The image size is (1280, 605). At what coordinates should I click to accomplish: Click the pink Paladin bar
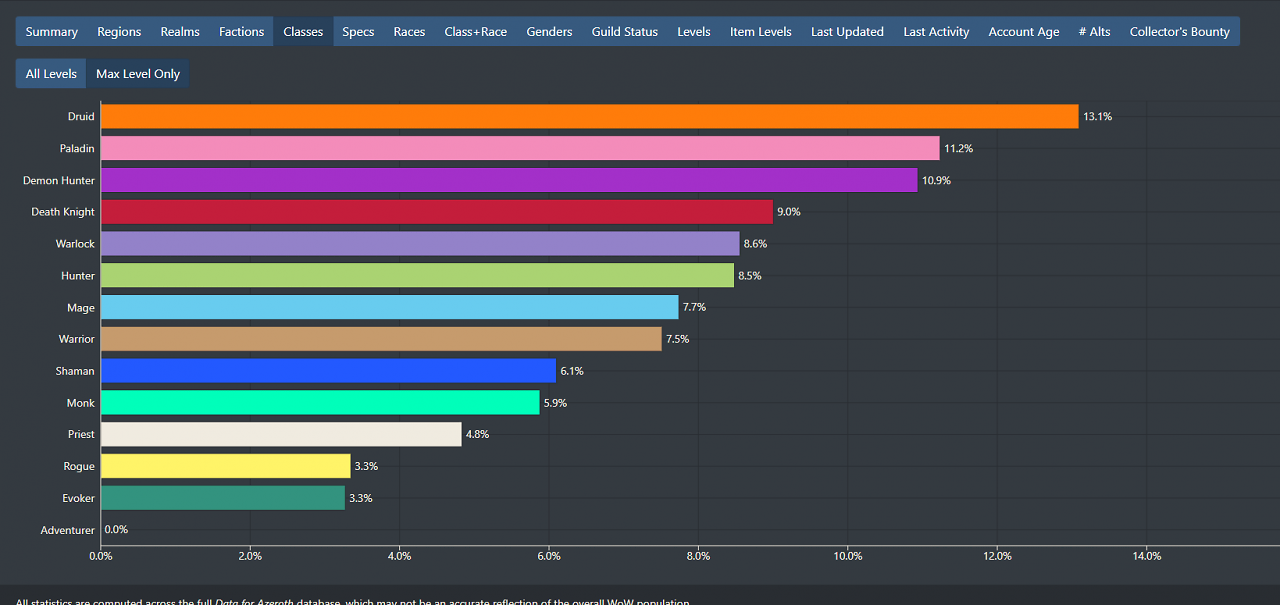[x=520, y=148]
